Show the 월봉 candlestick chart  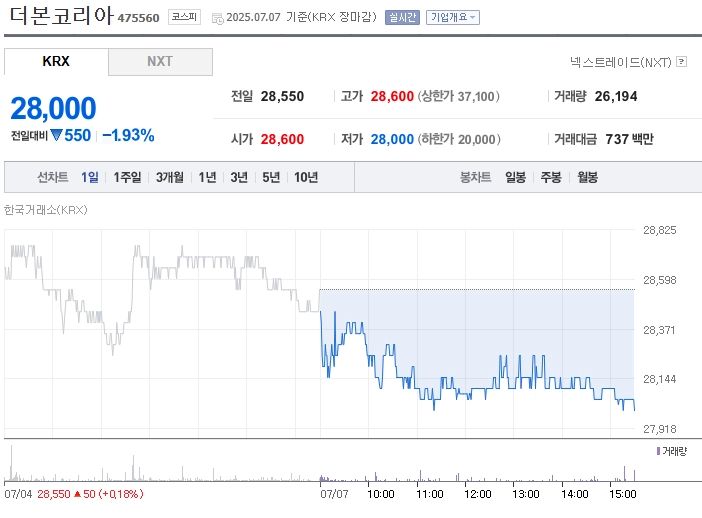(587, 177)
